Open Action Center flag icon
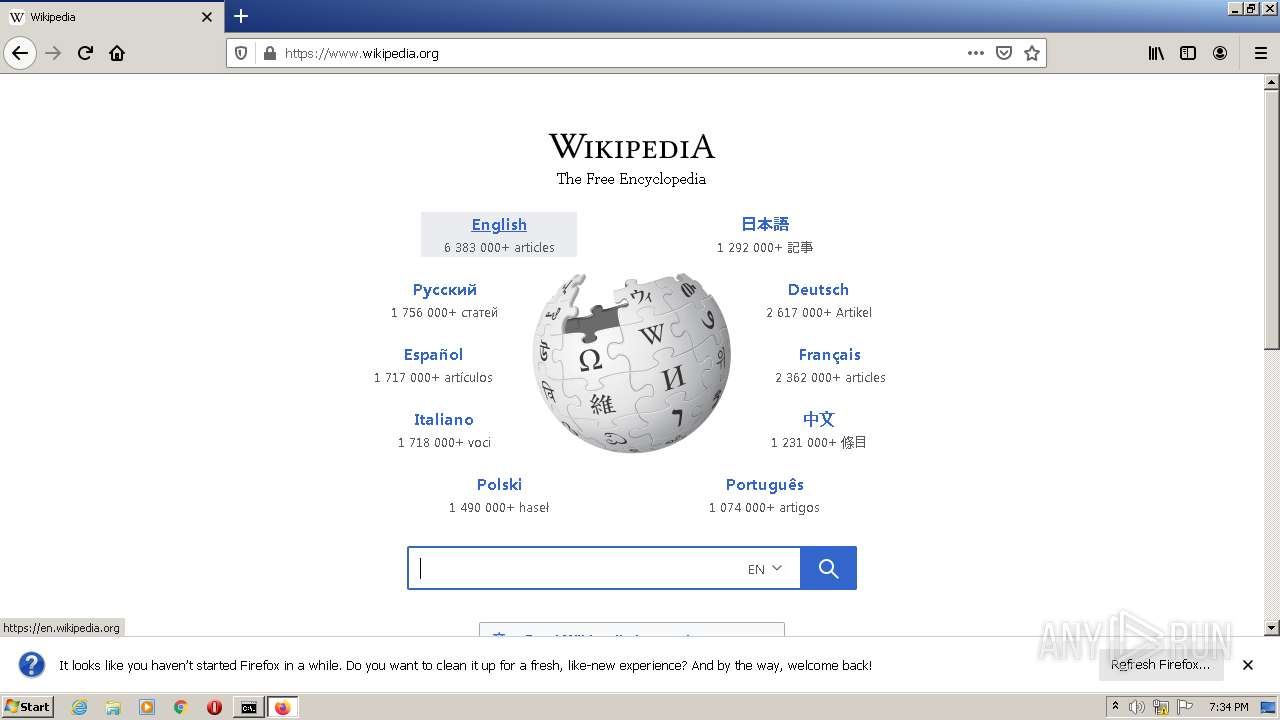This screenshot has width=1280, height=720. tap(1185, 707)
